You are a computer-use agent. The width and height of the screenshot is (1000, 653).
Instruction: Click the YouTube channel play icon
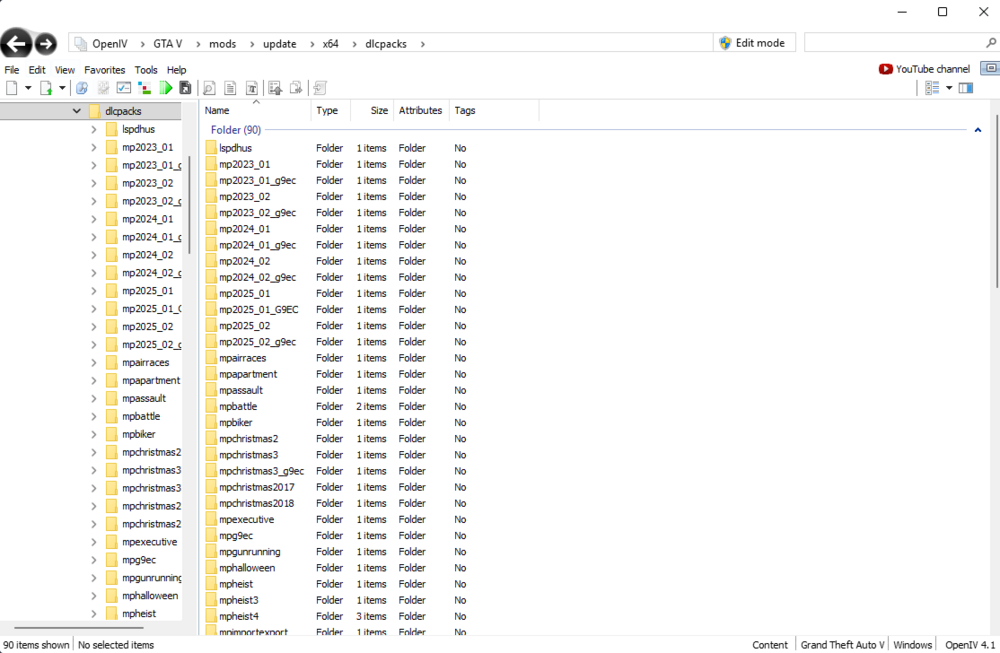pos(884,68)
